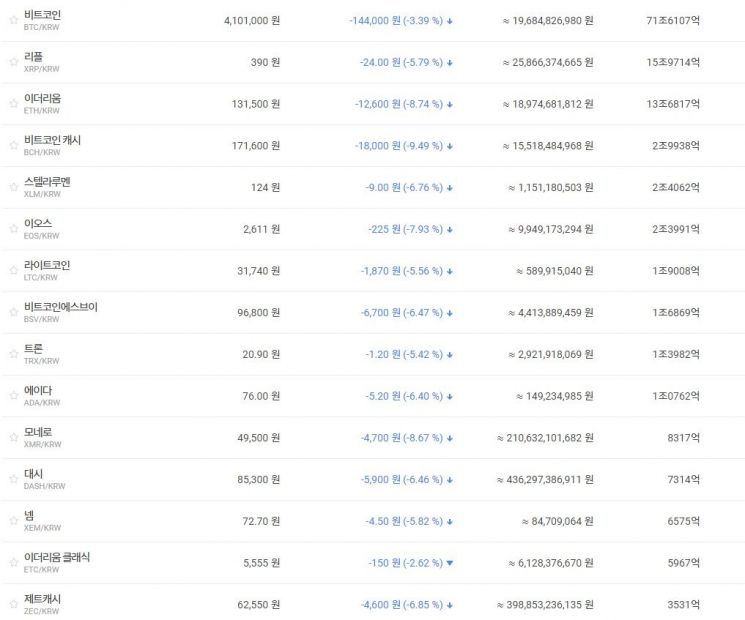This screenshot has width=745, height=620.
Task: Click the star beside 이오스 EOS/KRW
Action: [x=13, y=229]
